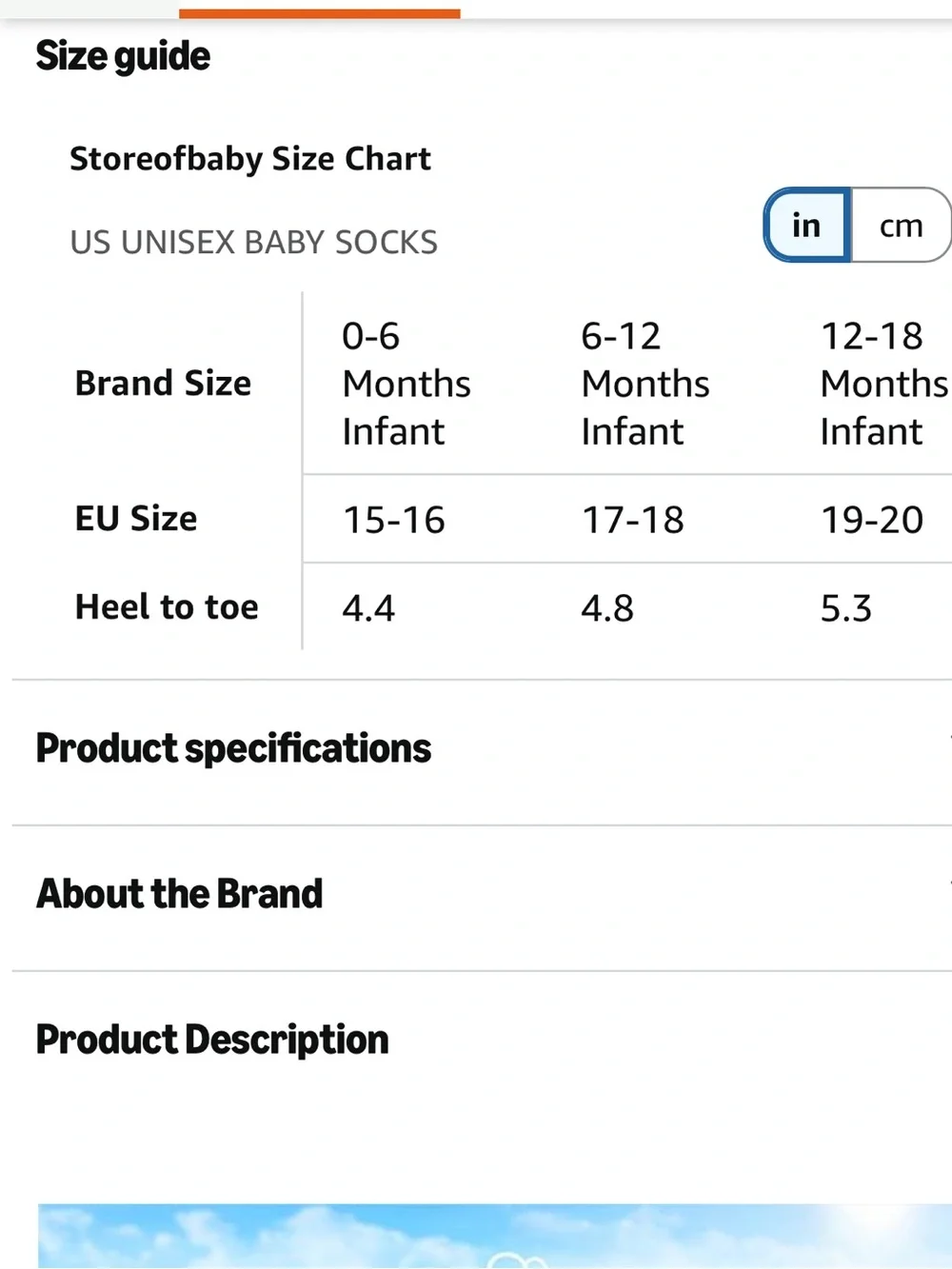Click the 4.8 heel to toe value
This screenshot has height=1269, width=952.
click(607, 608)
